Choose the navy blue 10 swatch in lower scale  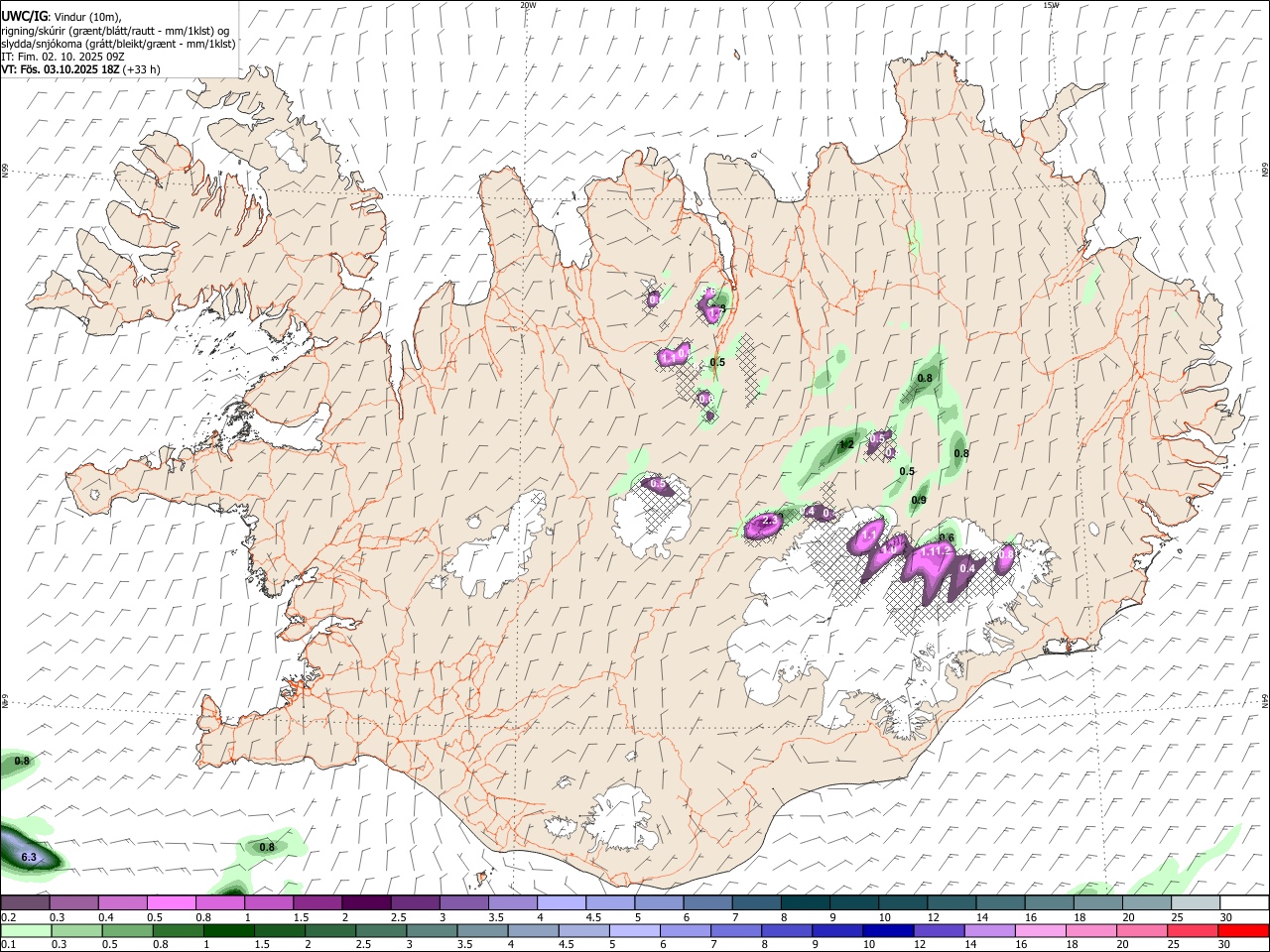coord(887,931)
